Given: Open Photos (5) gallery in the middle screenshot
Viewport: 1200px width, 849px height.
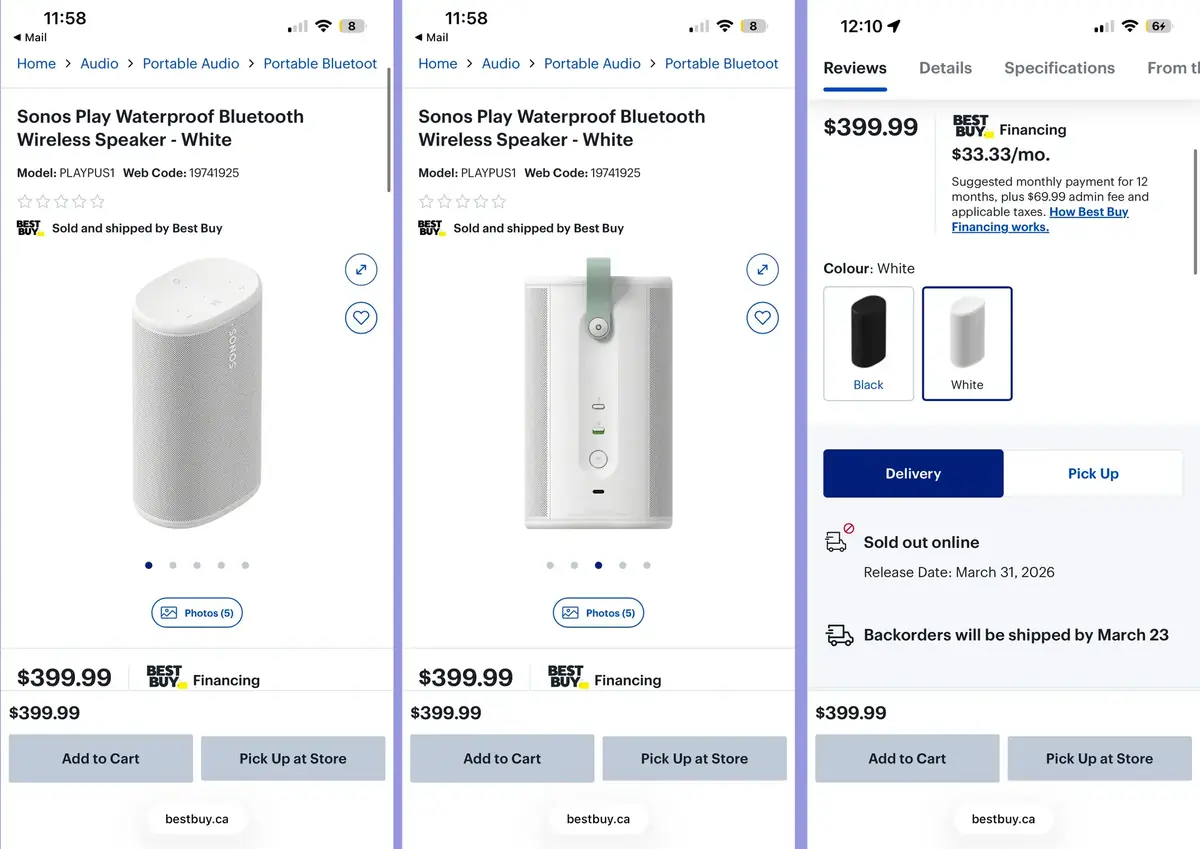Looking at the screenshot, I should click(x=598, y=613).
